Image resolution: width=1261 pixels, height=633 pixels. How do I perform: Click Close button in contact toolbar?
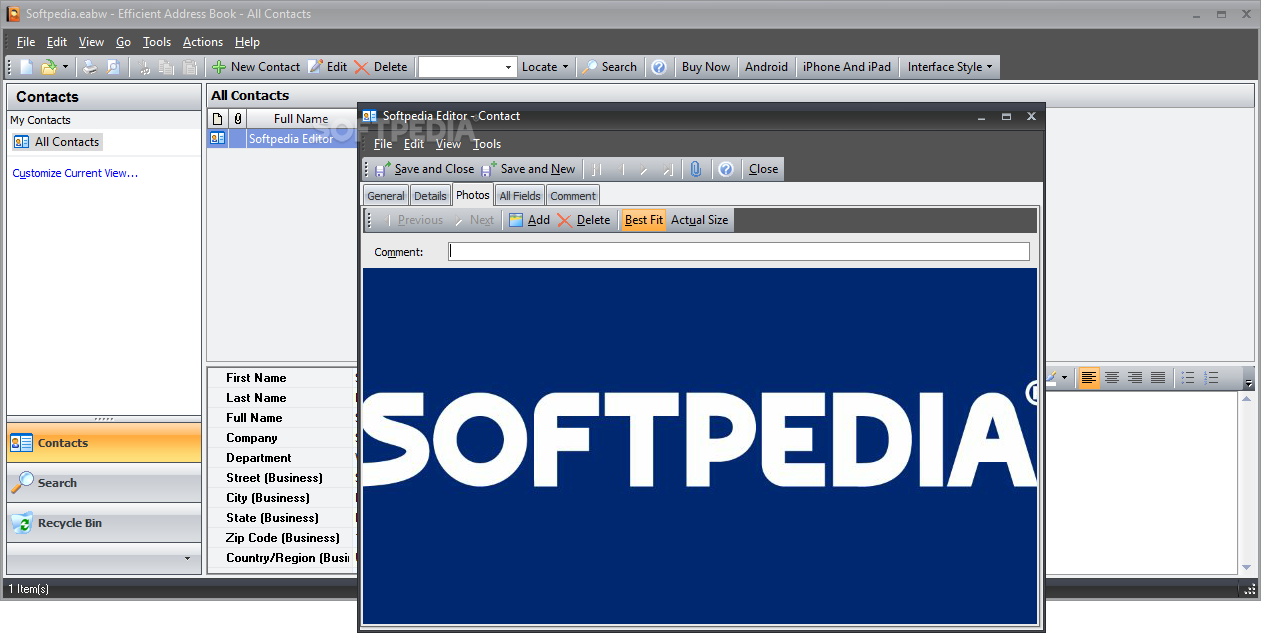[x=763, y=169]
